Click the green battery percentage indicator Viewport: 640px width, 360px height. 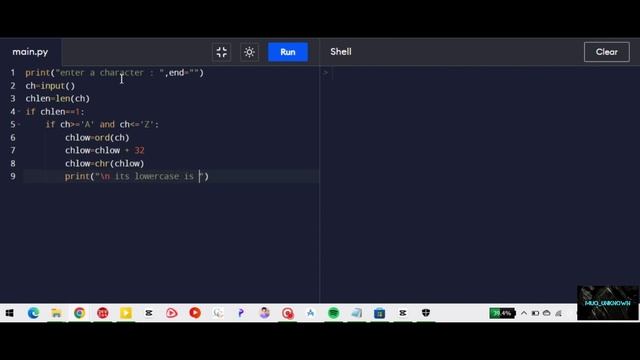coord(502,313)
